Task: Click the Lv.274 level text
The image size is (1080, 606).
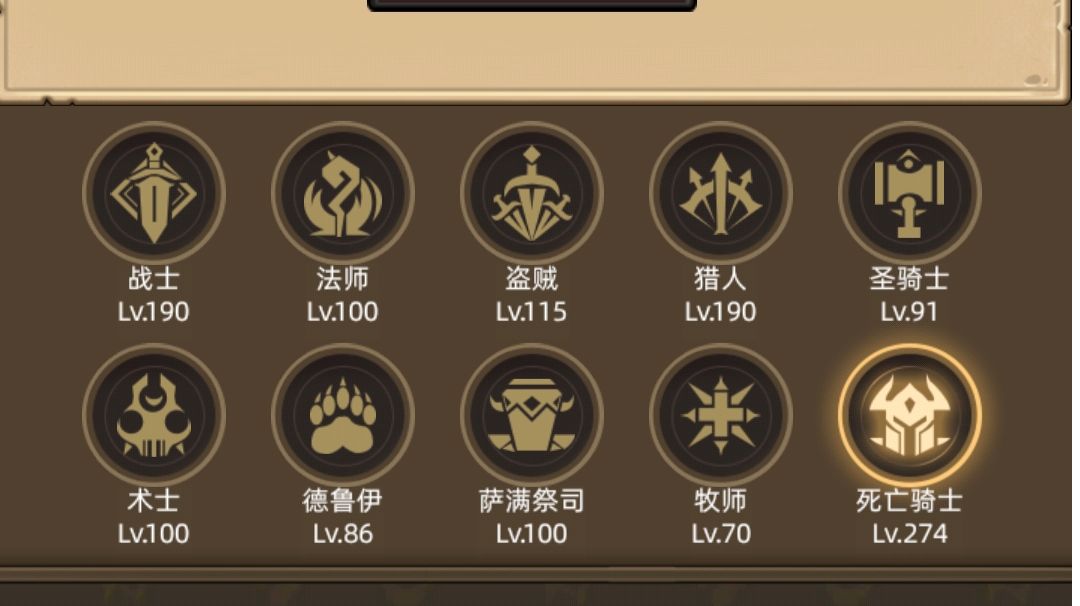Action: point(910,534)
